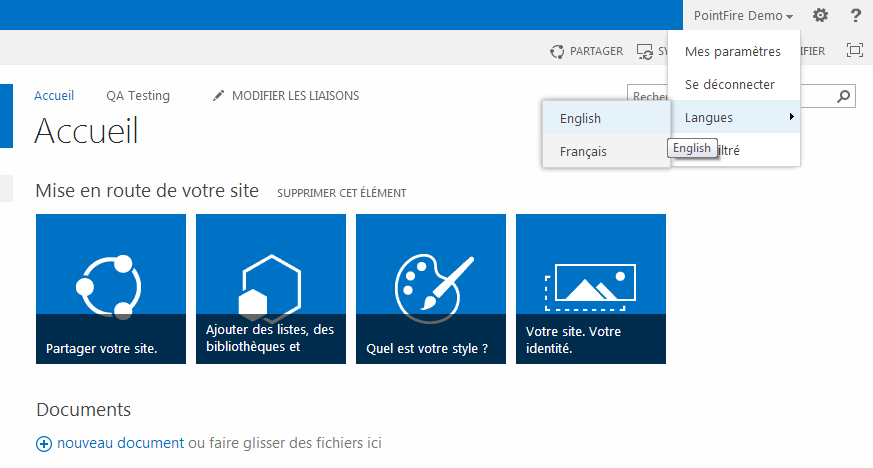Screen dimensions: 873x468
Task: Open the Votre site. Votre identité tile
Action: pos(591,289)
